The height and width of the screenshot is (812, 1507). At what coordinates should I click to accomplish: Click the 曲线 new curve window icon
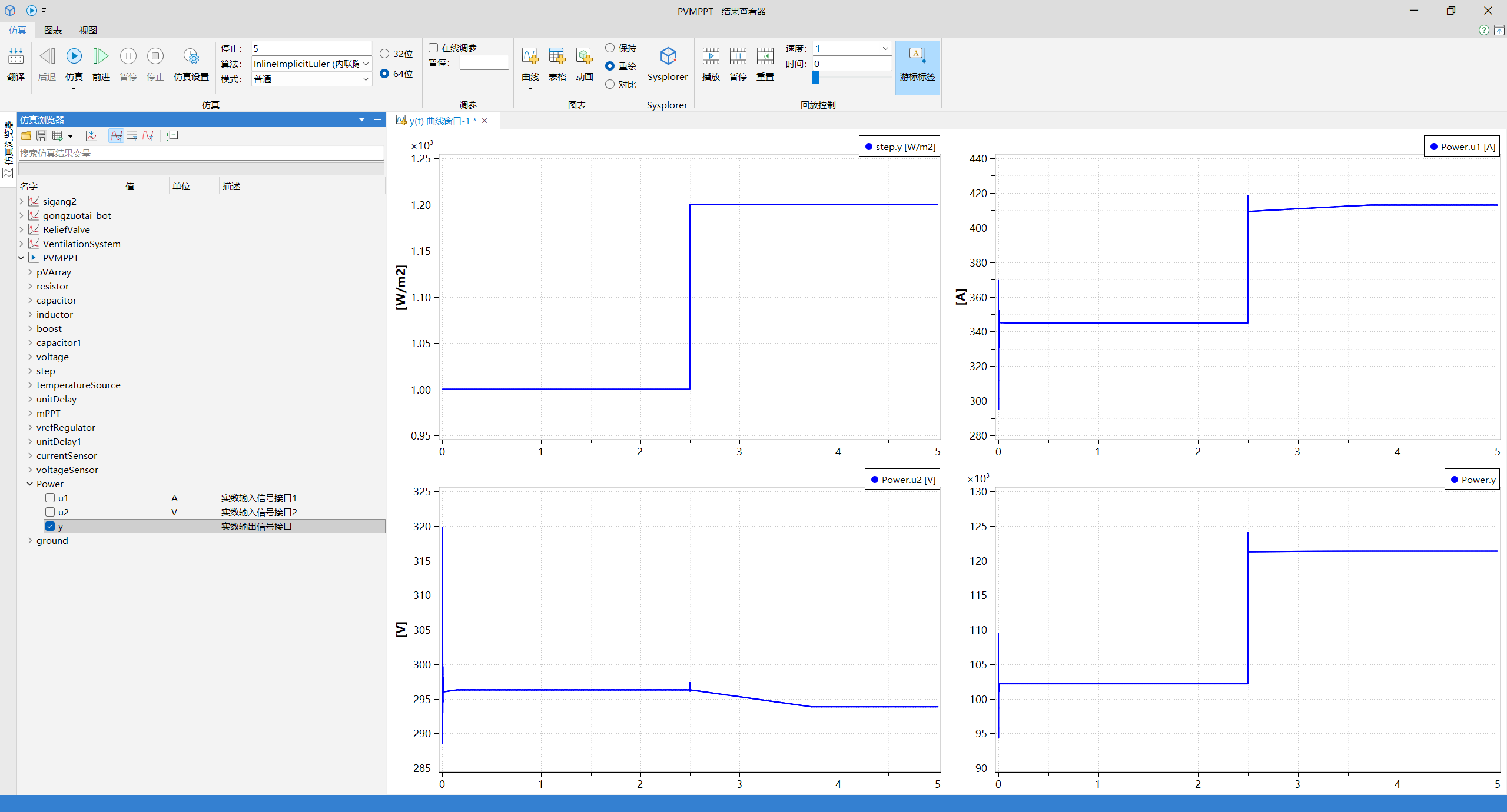[x=530, y=57]
